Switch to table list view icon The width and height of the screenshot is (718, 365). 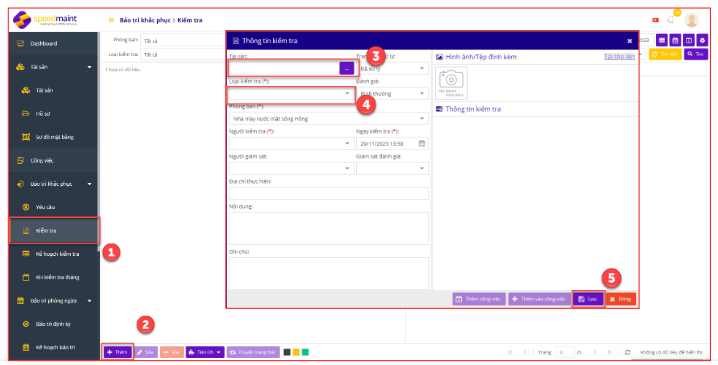(x=662, y=40)
